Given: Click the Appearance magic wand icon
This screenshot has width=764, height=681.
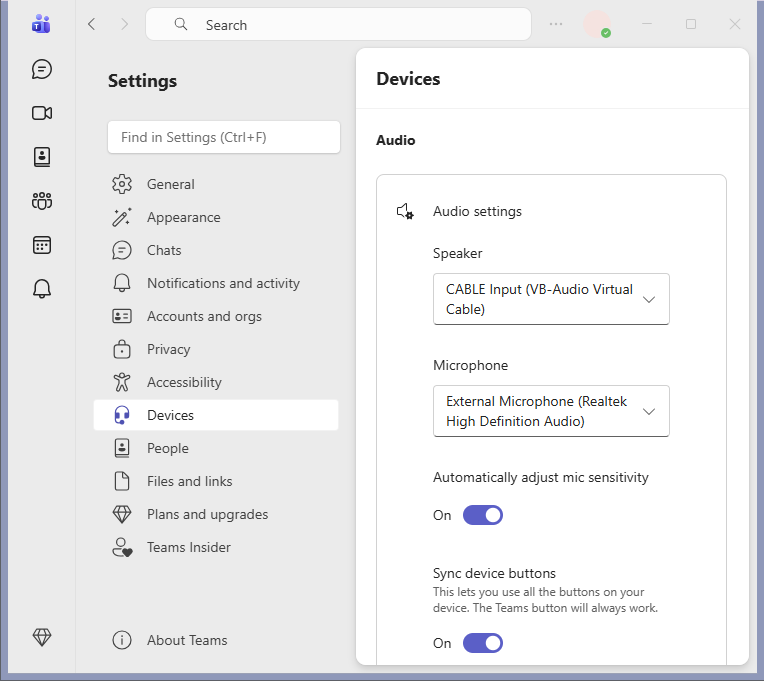Looking at the screenshot, I should [122, 217].
